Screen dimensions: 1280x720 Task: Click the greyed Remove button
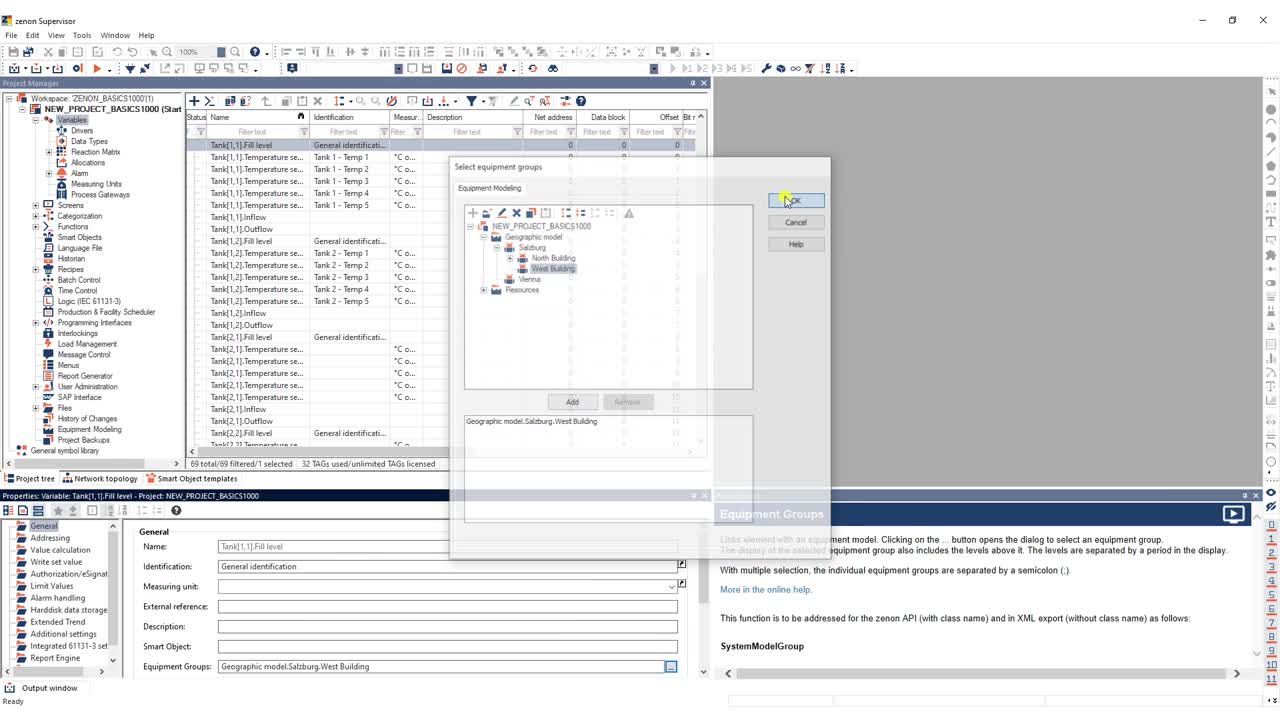pyautogui.click(x=627, y=402)
